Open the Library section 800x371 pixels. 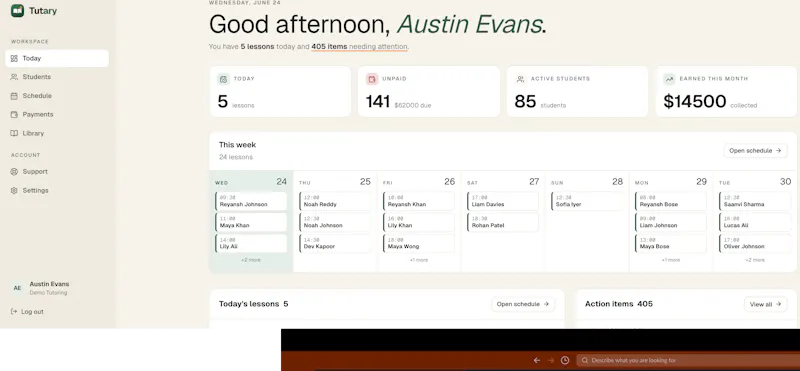pos(57,133)
